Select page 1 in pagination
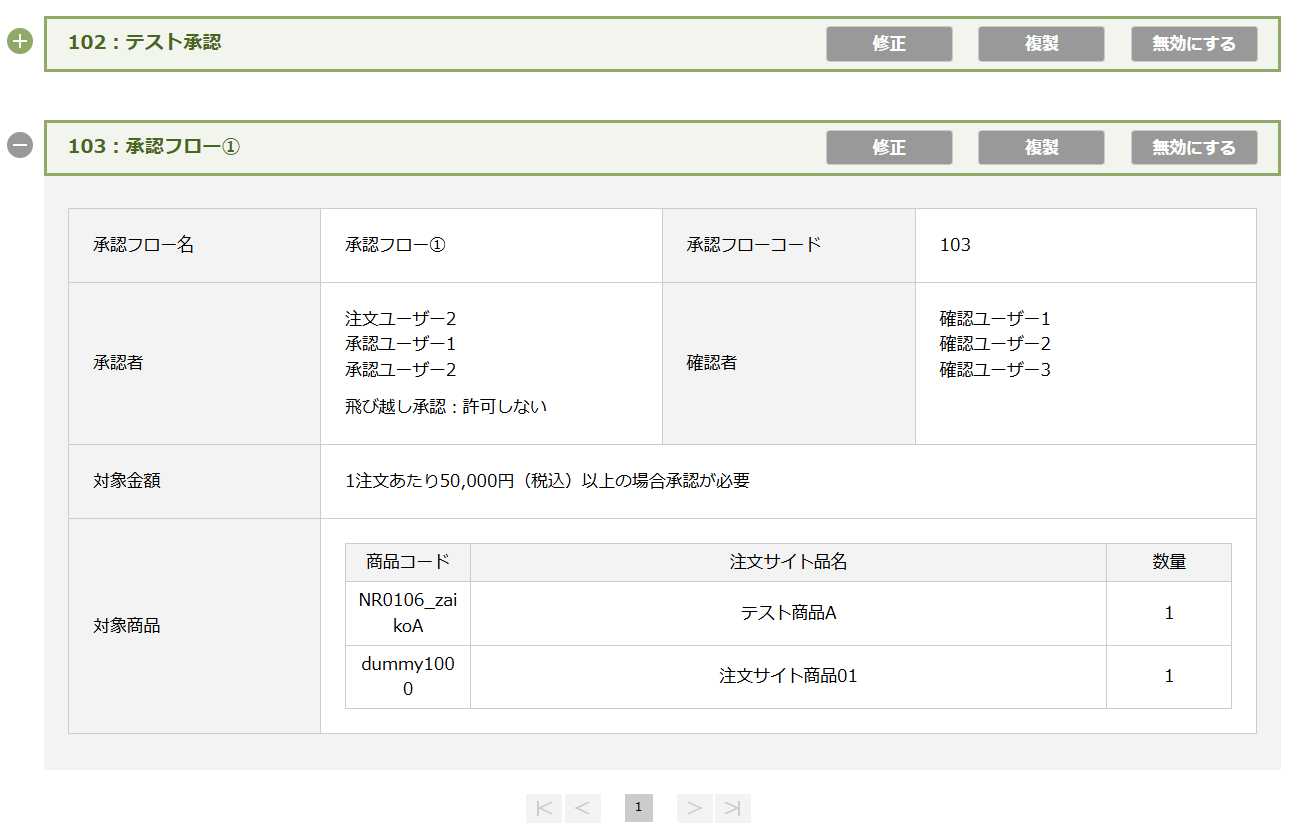The width and height of the screenshot is (1303, 831). click(x=638, y=808)
